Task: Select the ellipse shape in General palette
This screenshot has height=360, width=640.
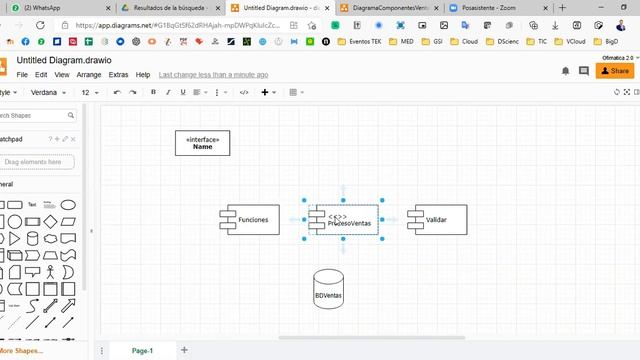Action: (68, 205)
